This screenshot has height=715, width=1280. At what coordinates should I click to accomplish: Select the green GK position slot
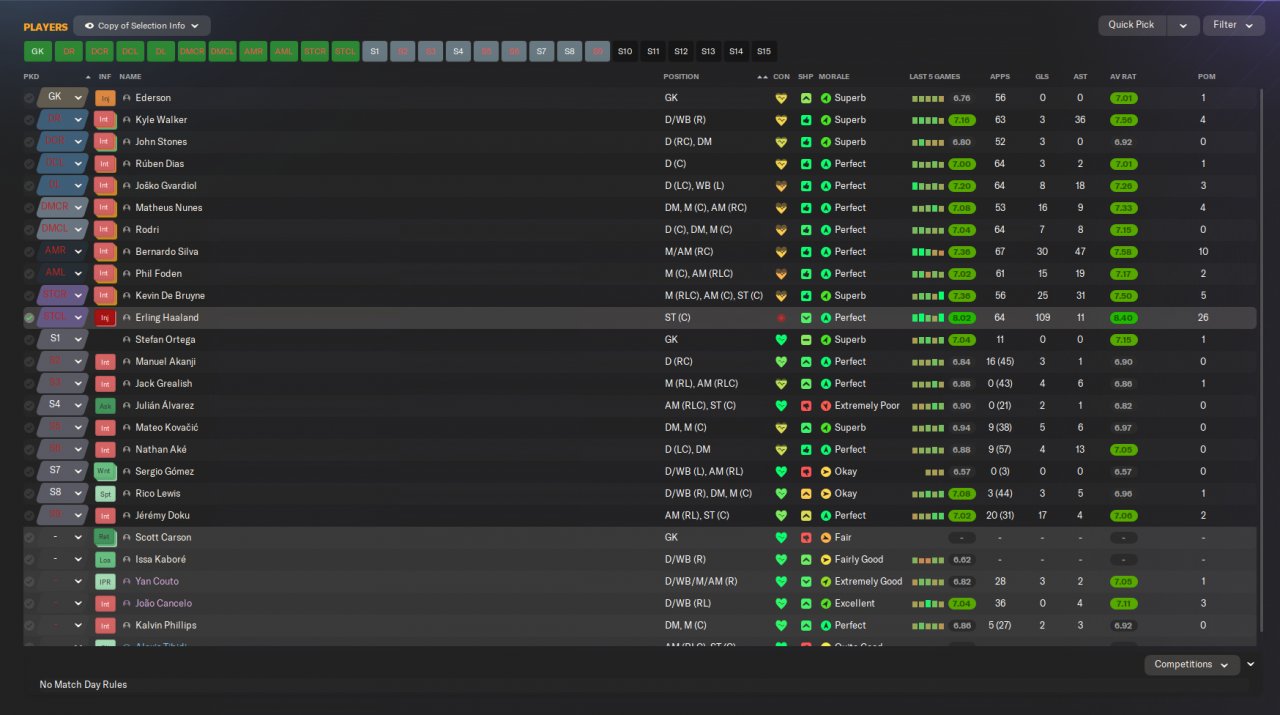37,51
